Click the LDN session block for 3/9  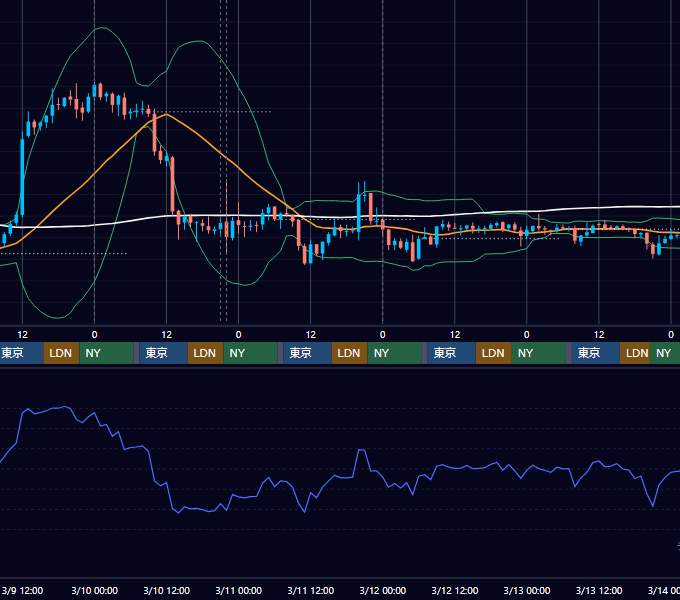pos(61,353)
